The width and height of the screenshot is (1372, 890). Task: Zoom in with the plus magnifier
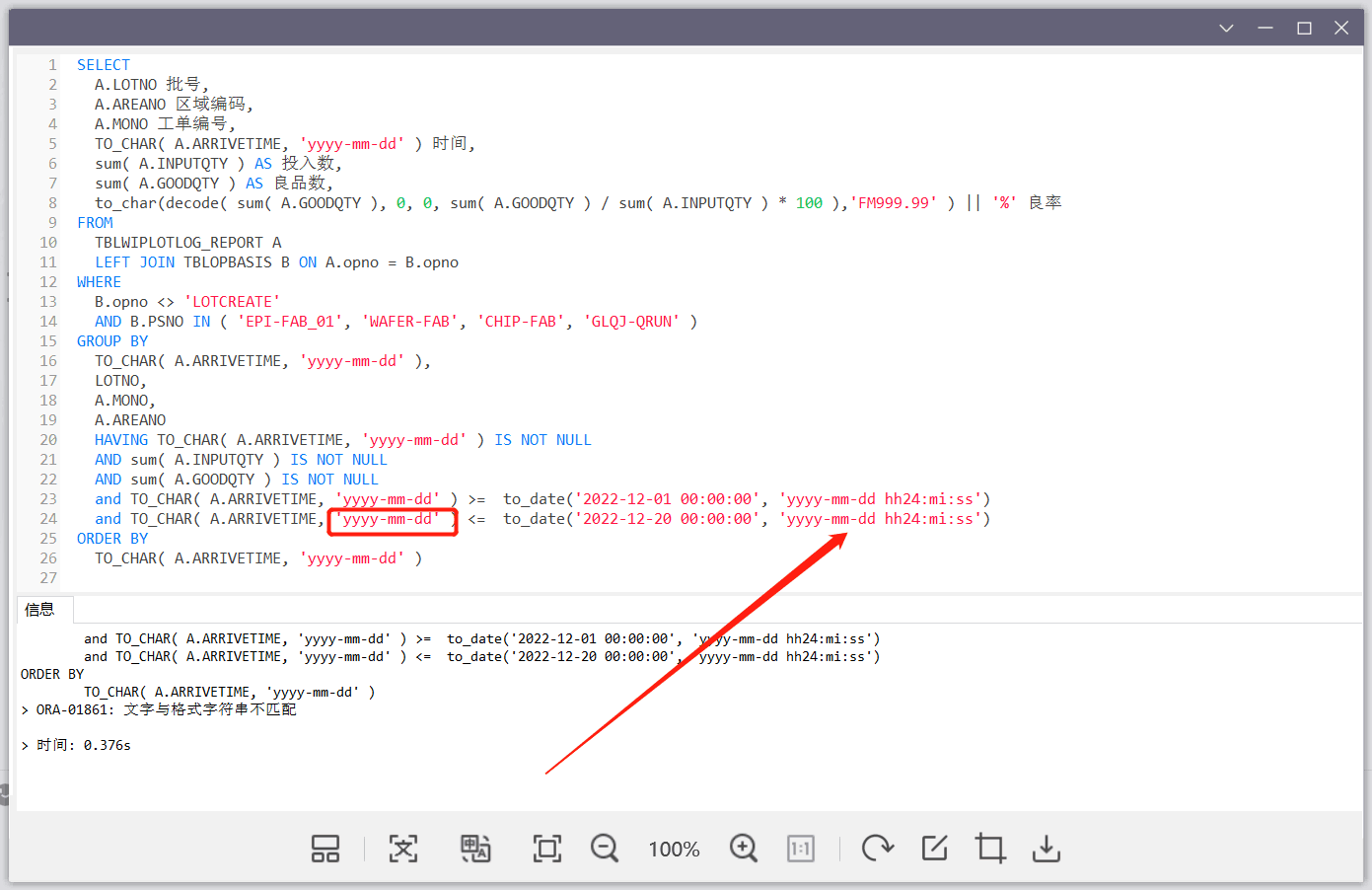pos(744,849)
